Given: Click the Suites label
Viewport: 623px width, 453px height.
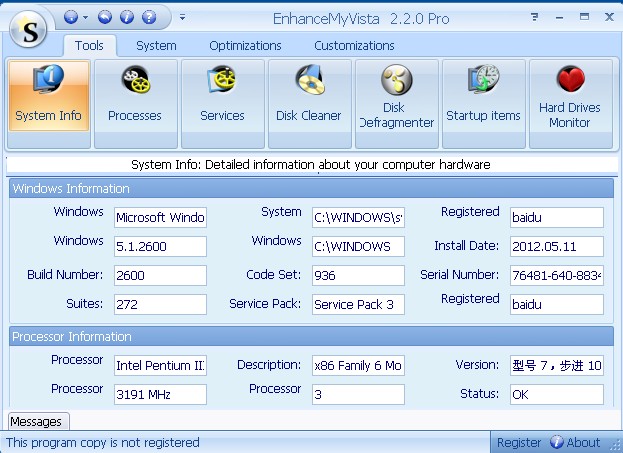Looking at the screenshot, I should click(85, 304).
